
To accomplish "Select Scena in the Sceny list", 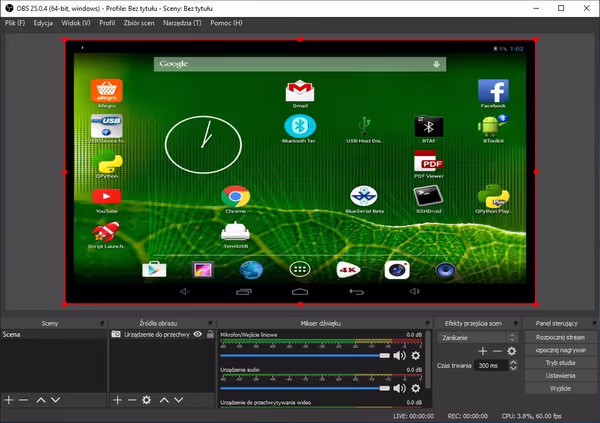I will 54,335.
